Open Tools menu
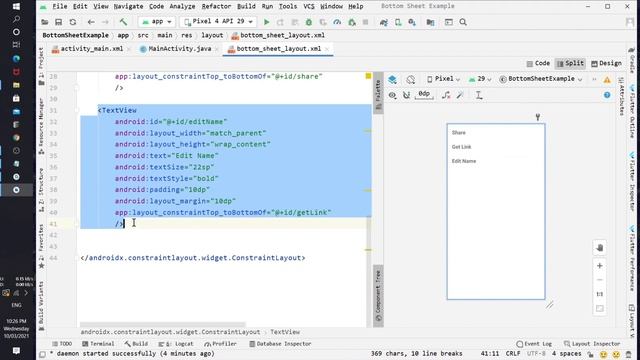This screenshot has width=640, height=360. [x=288, y=7]
